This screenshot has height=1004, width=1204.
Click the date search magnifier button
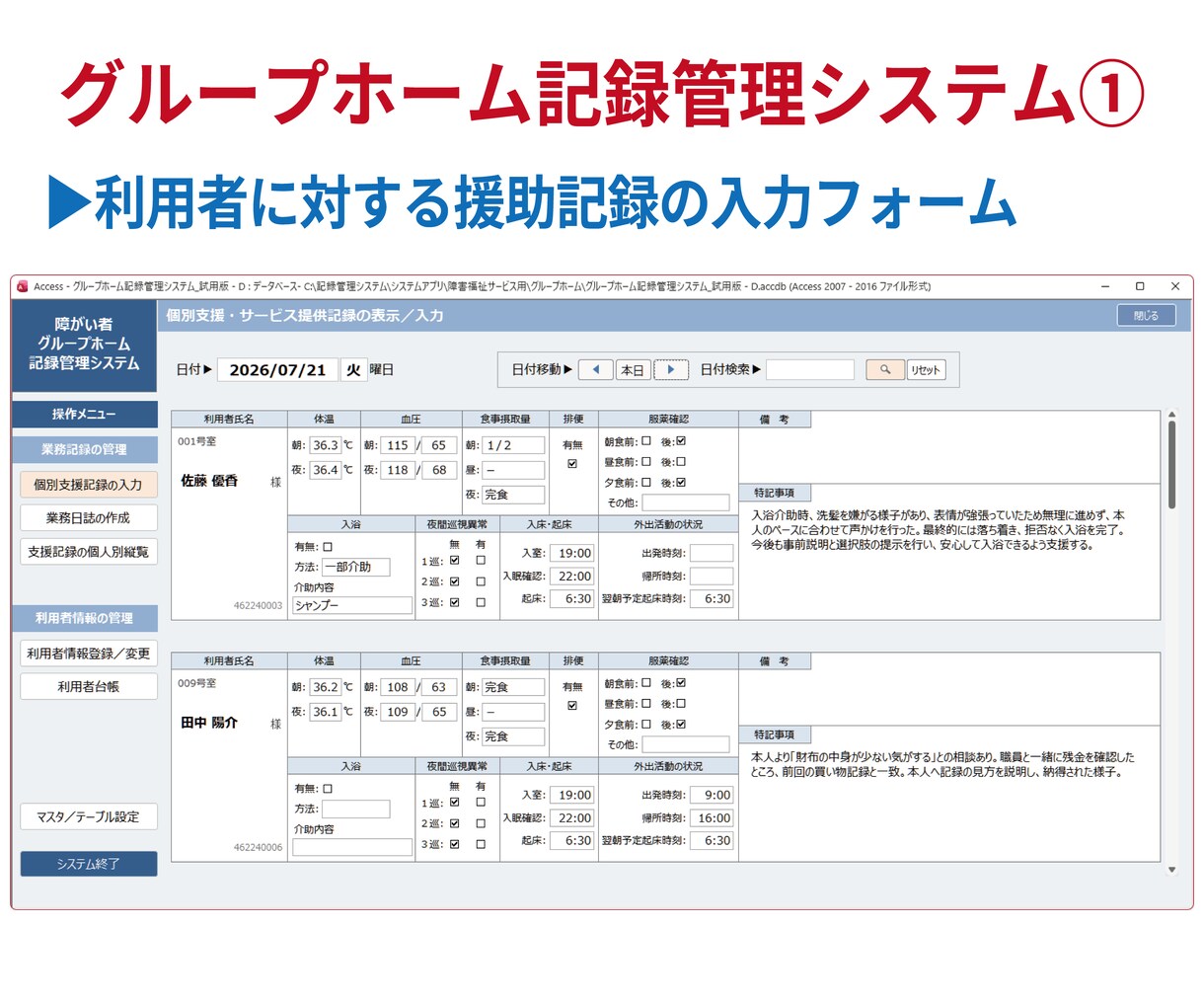pos(885,369)
